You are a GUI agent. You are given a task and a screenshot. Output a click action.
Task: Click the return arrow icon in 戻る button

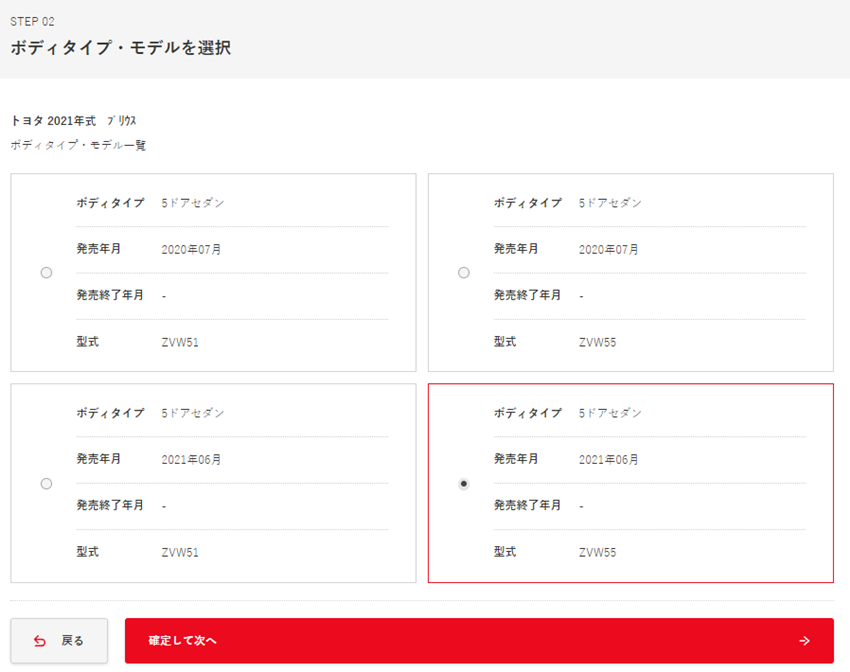(x=40, y=641)
